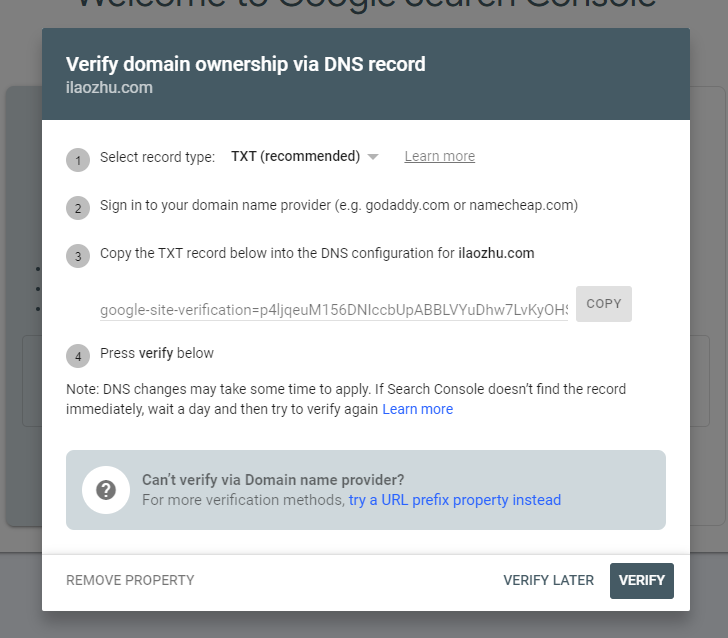
Task: Click the dialog title Verify domain ownership
Action: pos(246,64)
